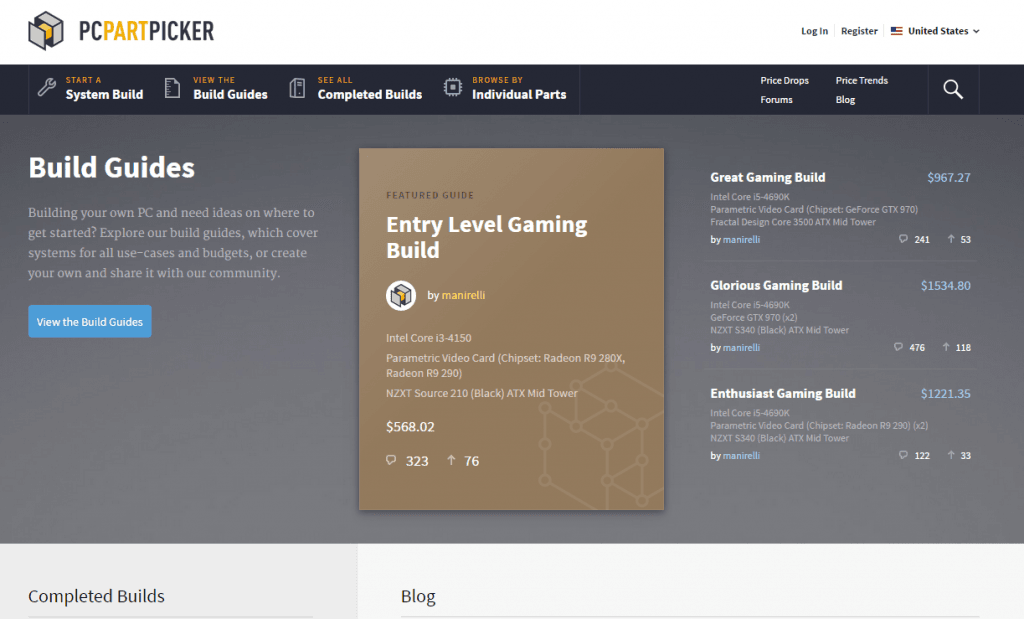Click manirelli author link in the featured guide
1024x619 pixels.
point(463,295)
